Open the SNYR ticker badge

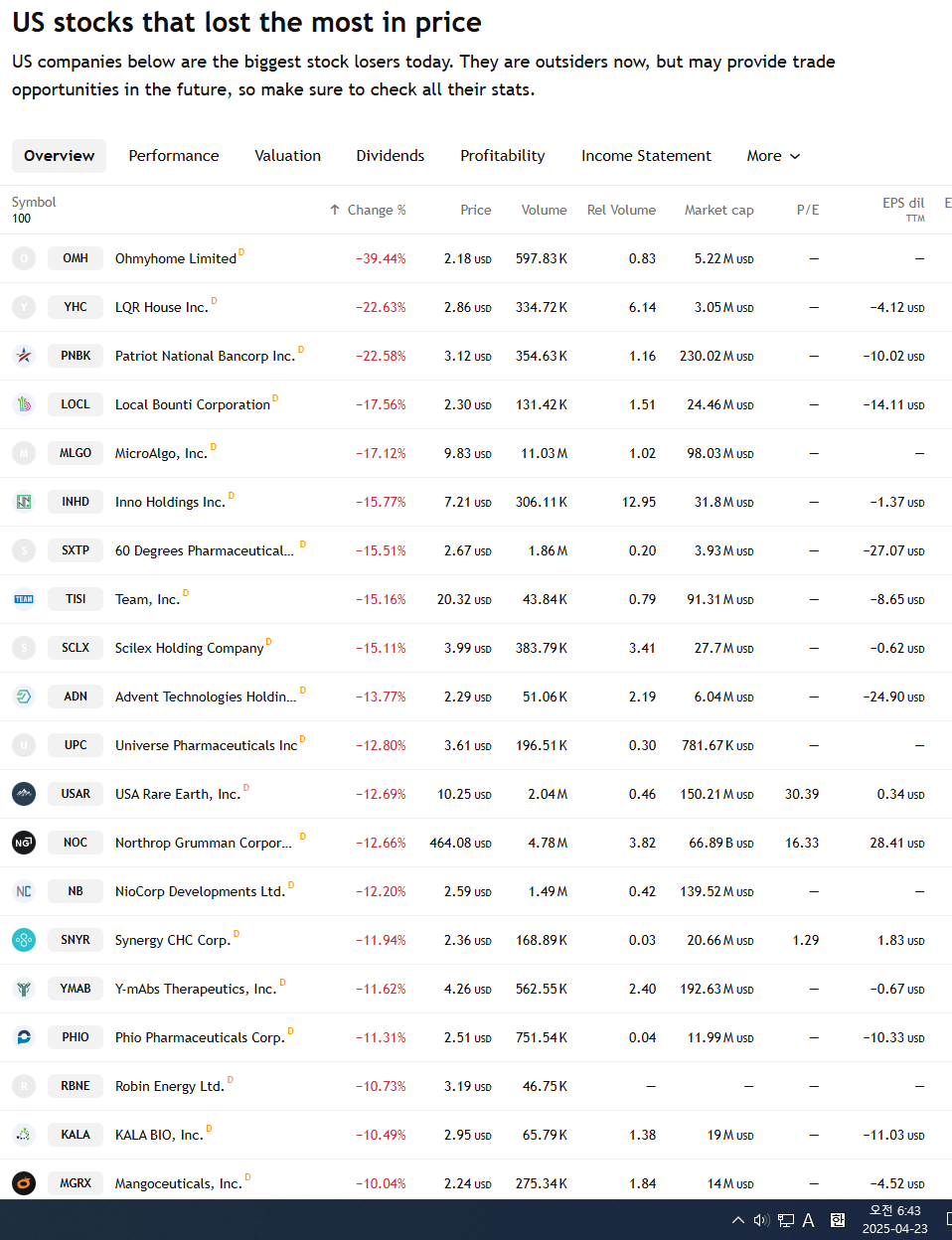click(x=76, y=940)
